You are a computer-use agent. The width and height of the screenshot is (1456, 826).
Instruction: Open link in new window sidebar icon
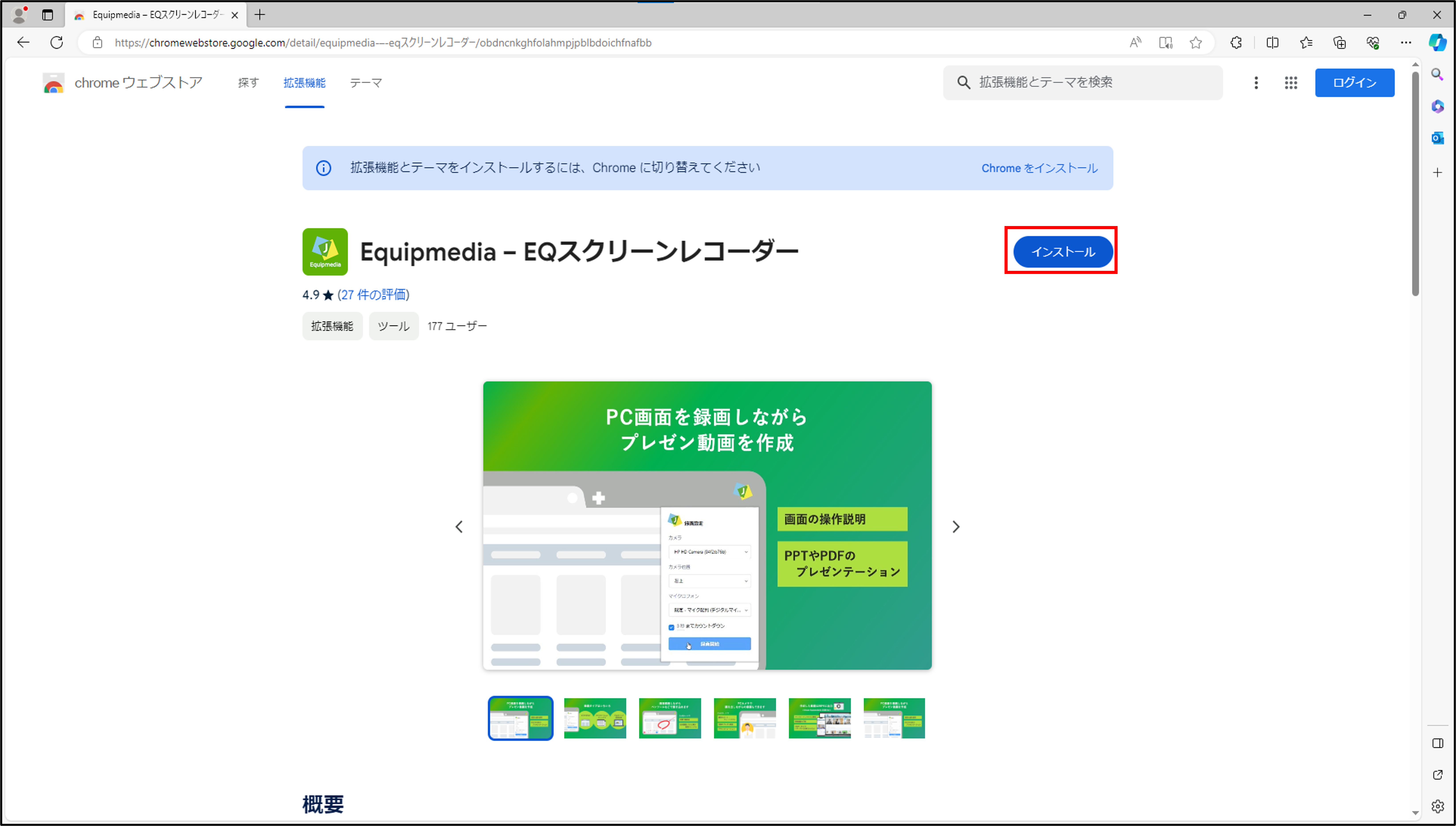[1437, 775]
